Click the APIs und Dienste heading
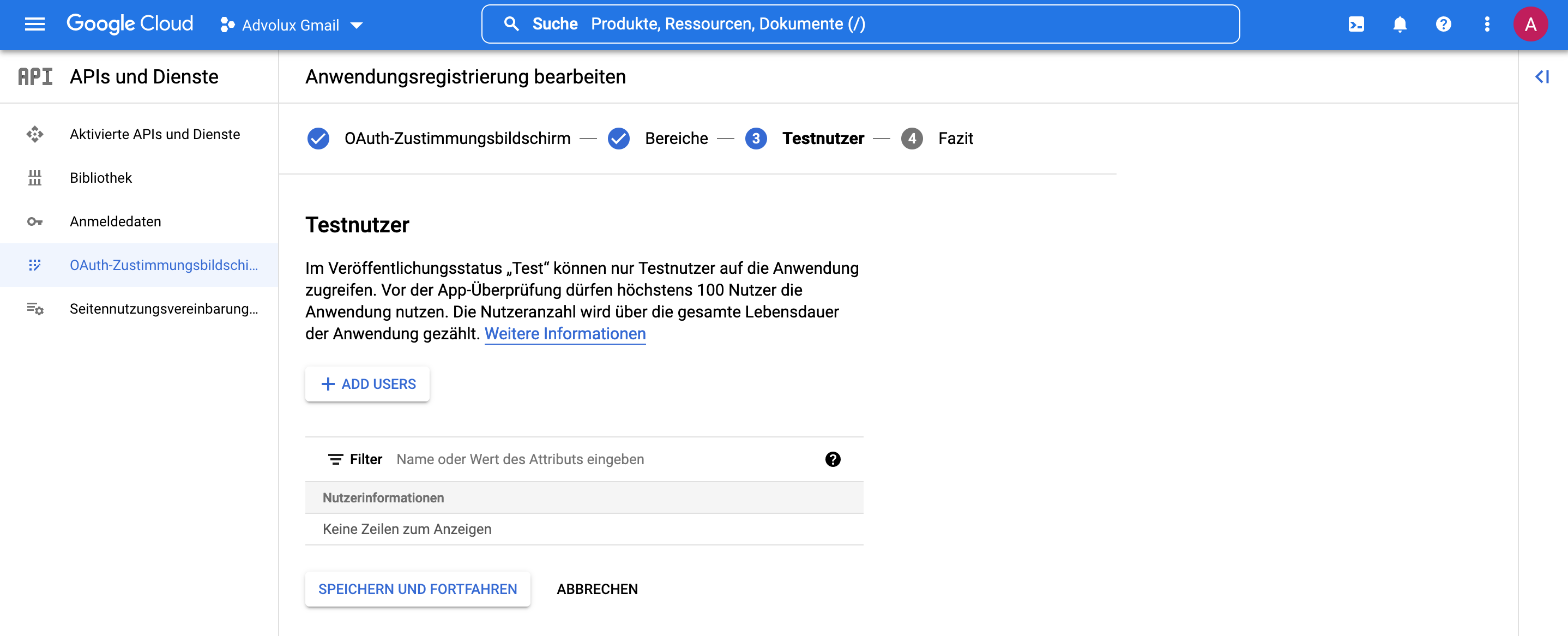 143,77
